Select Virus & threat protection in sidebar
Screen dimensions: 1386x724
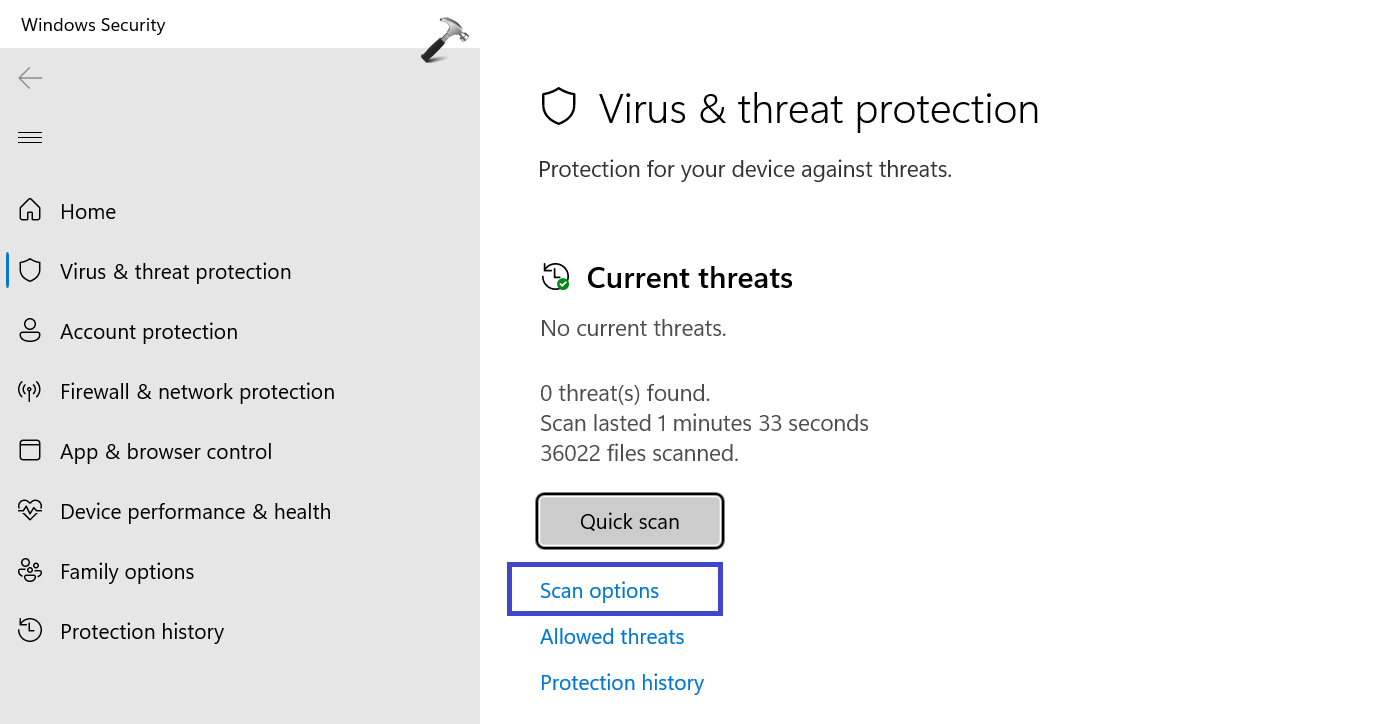tap(175, 272)
